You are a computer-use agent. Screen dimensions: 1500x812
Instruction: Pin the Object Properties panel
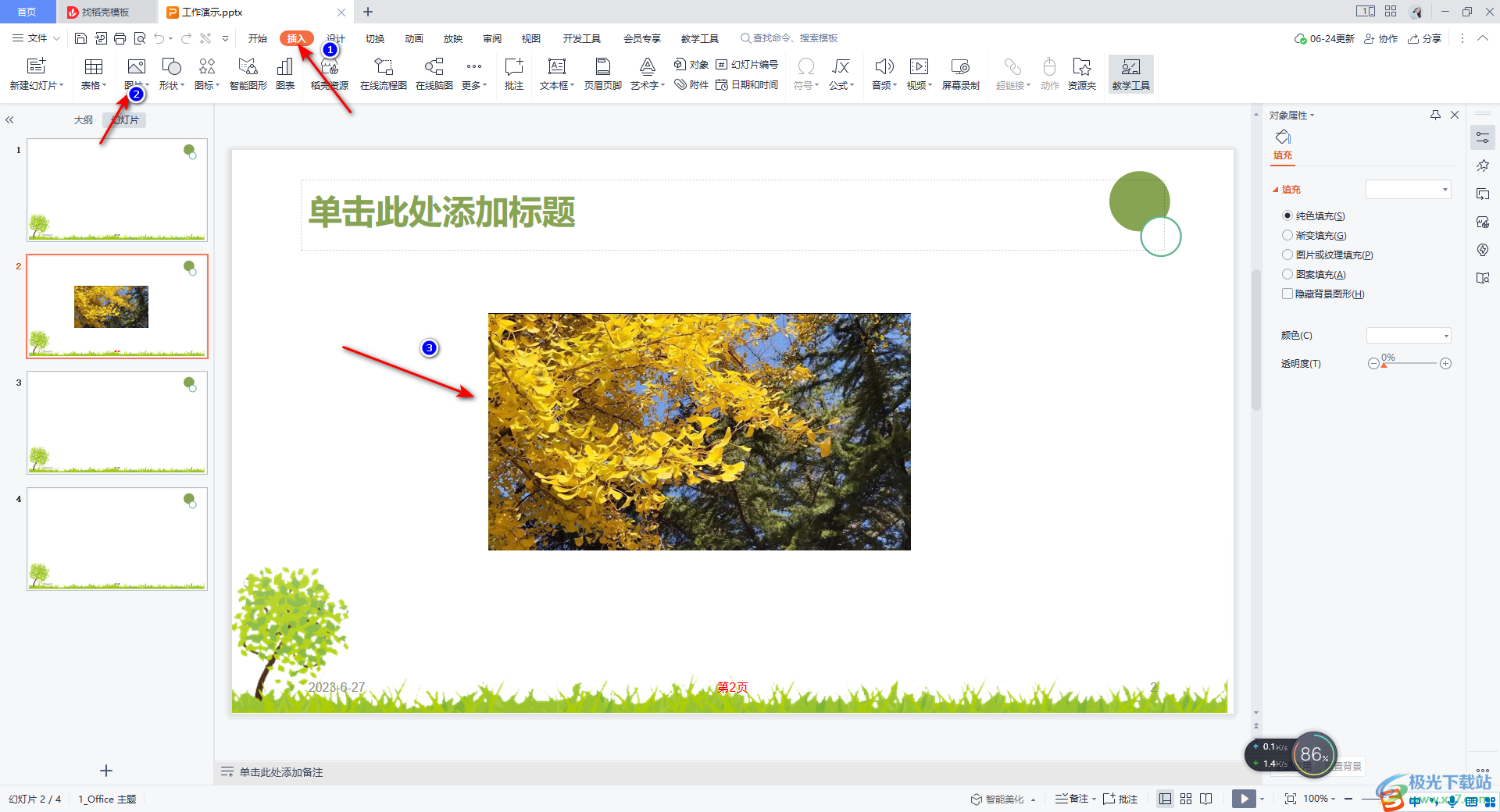click(1435, 115)
